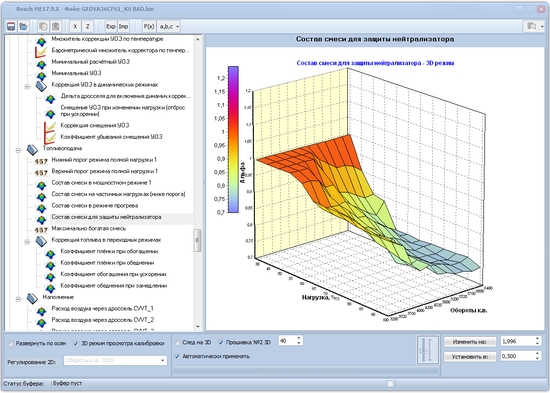
Task: Uncheck Автоматически применять checkbox
Action: pos(177,356)
